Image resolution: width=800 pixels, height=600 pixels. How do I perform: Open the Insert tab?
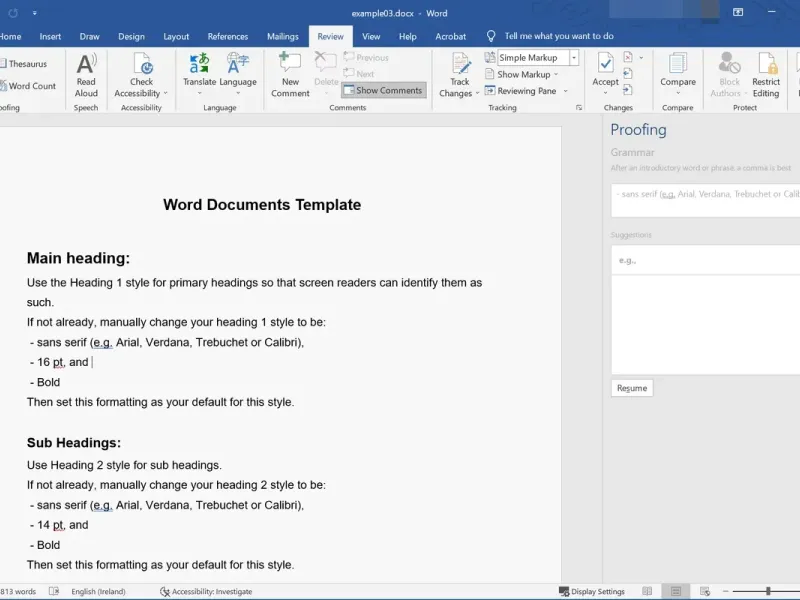tap(50, 36)
